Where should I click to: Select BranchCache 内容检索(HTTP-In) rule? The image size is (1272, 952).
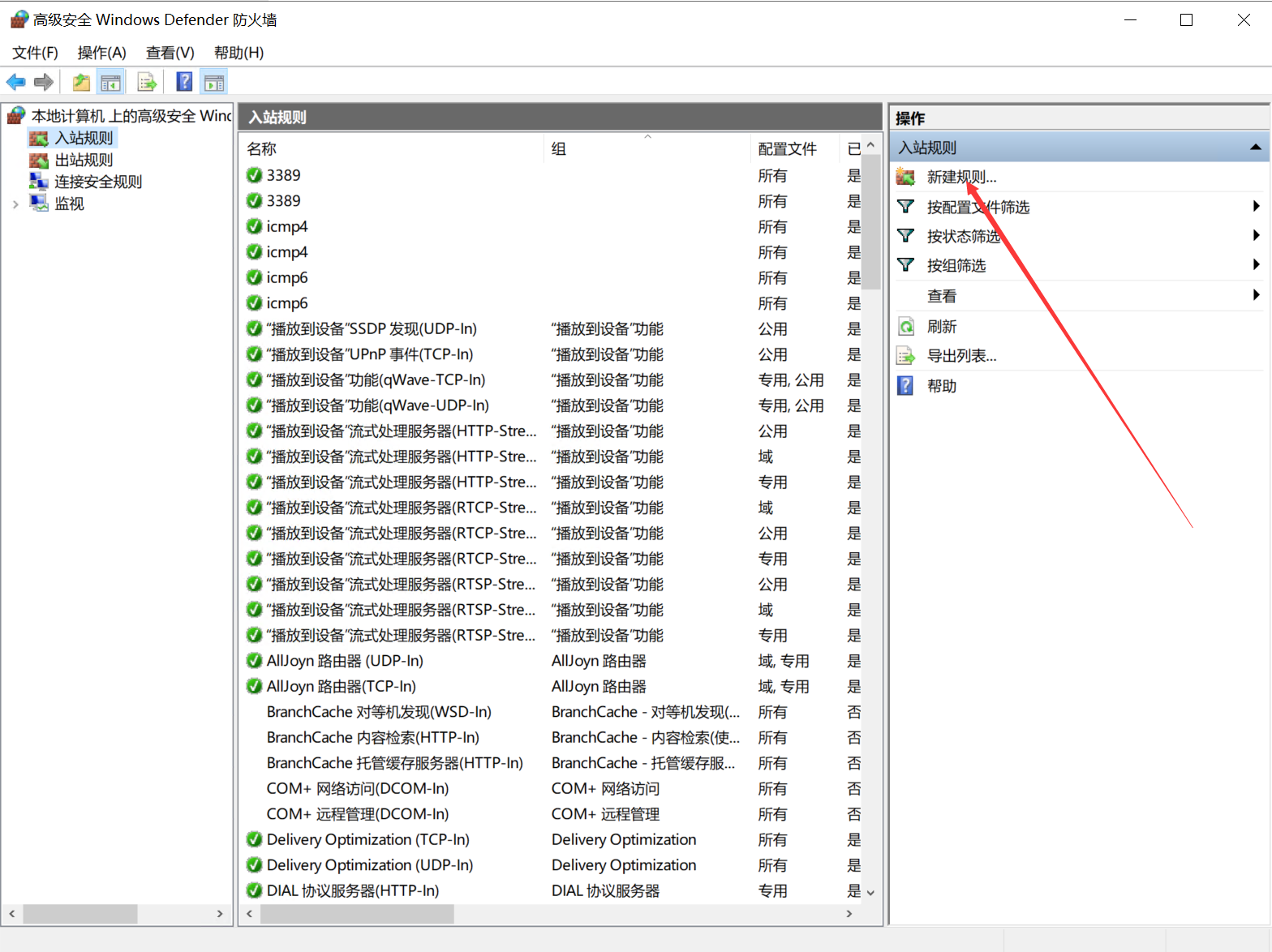pos(552,737)
